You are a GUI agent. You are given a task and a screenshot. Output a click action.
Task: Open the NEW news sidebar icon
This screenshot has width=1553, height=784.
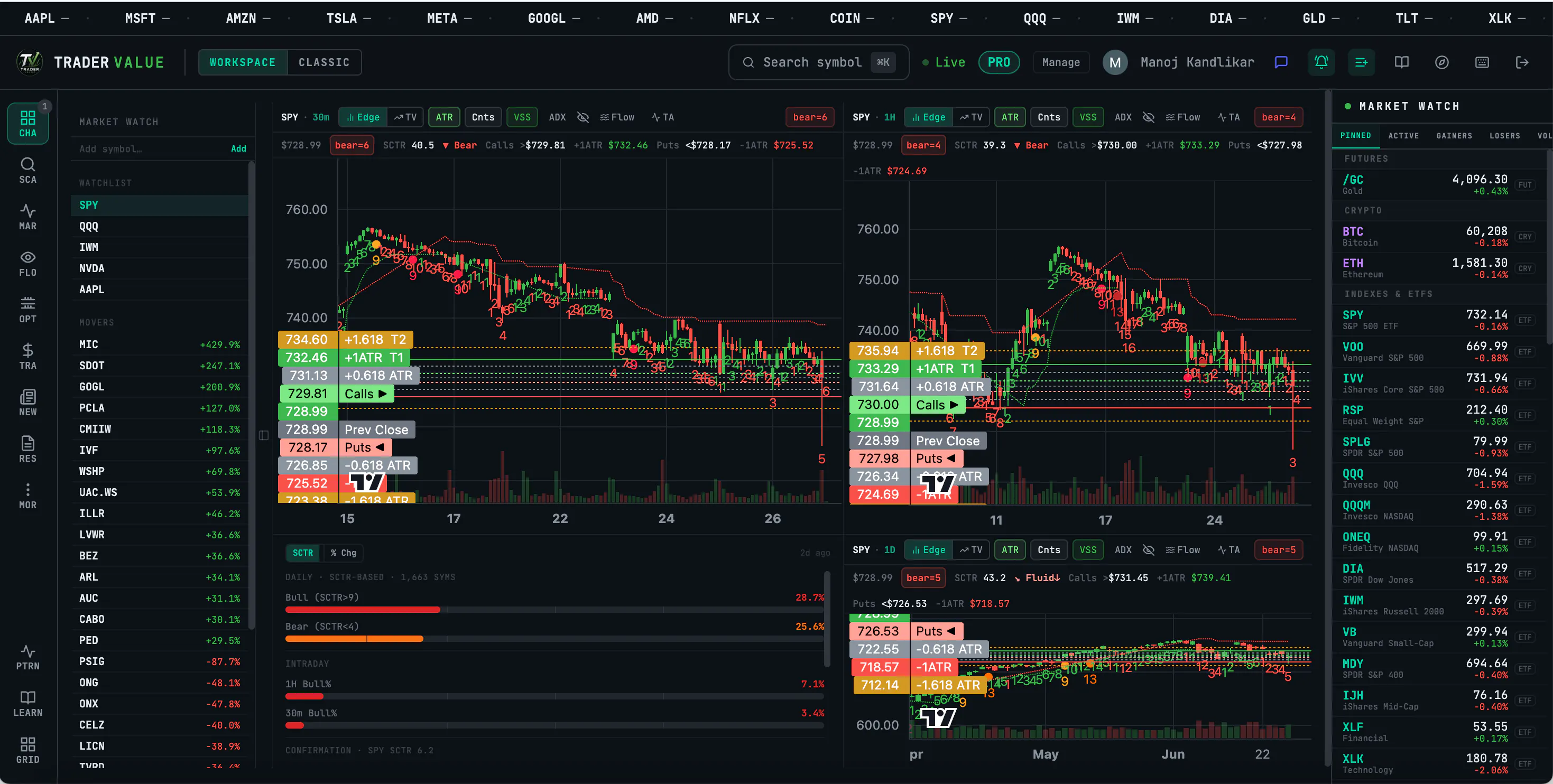27,403
